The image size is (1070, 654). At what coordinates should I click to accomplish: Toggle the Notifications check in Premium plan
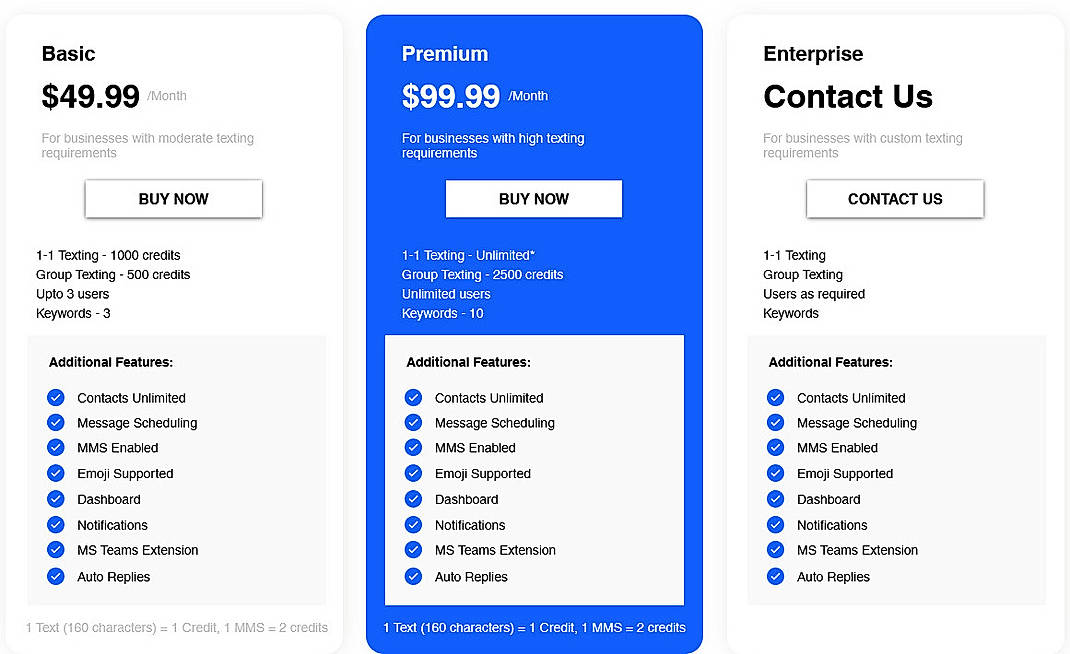tap(414, 524)
